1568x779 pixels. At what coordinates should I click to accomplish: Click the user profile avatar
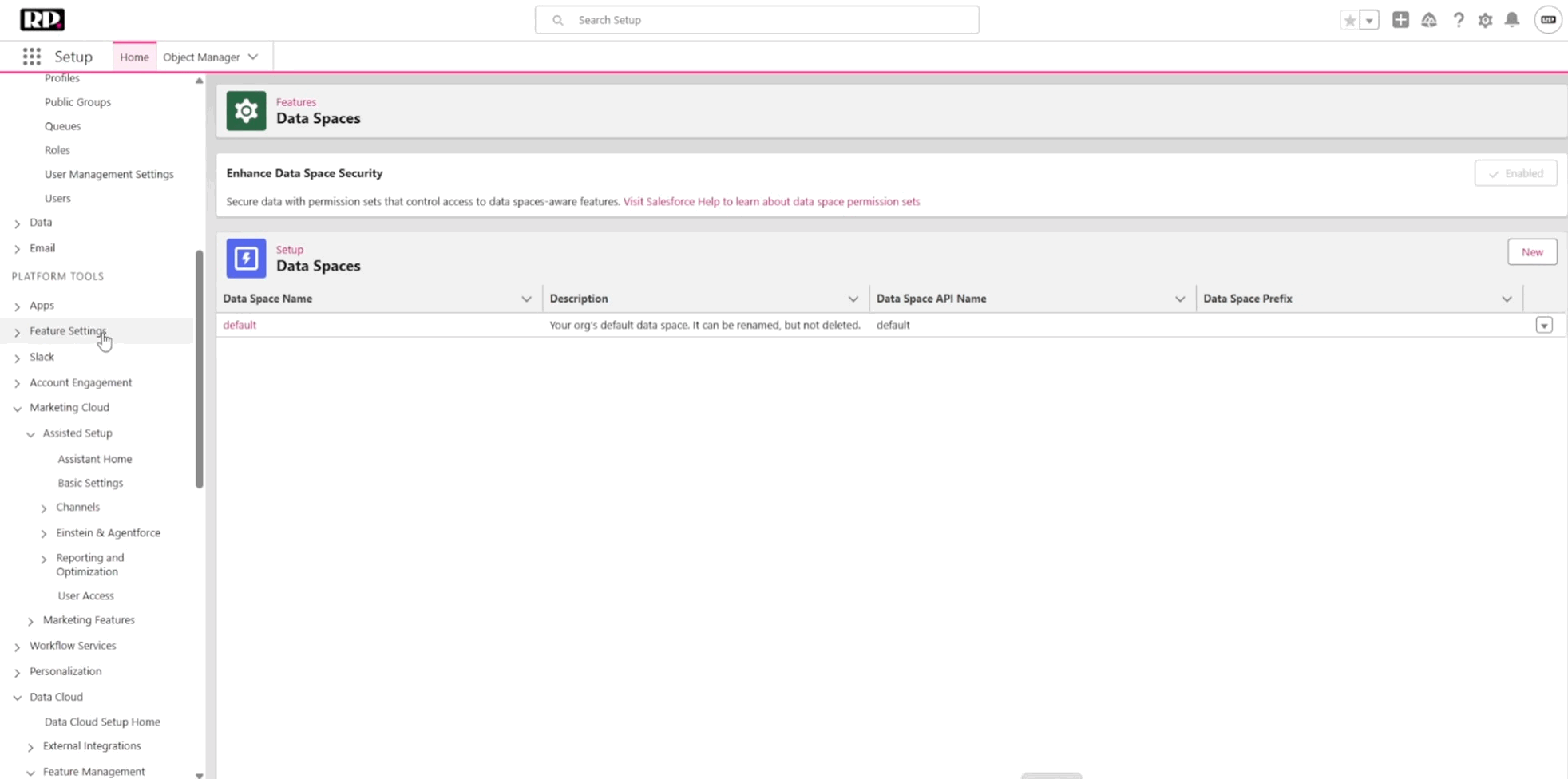(x=1548, y=20)
